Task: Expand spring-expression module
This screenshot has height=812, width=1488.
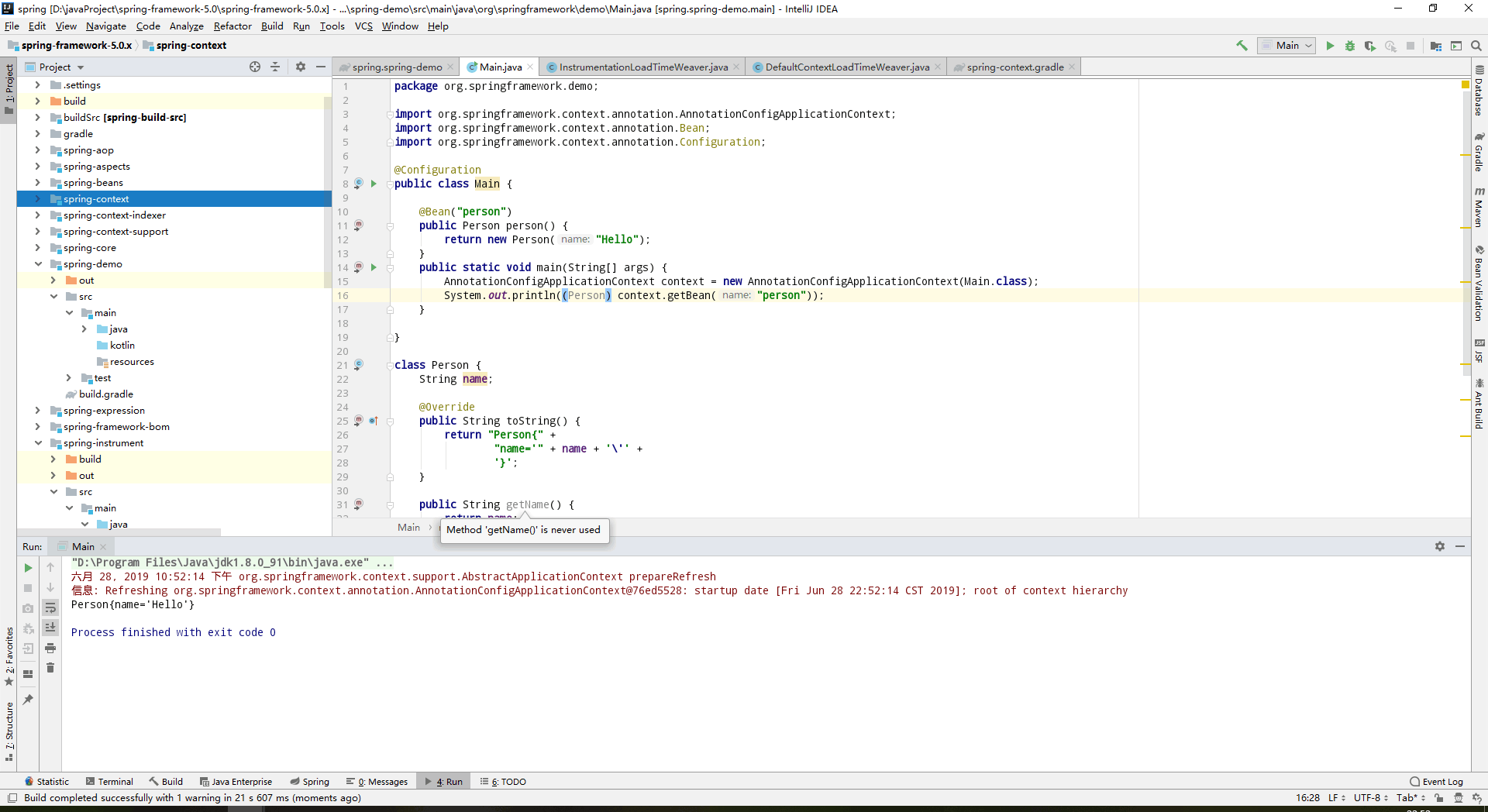Action: click(x=37, y=411)
